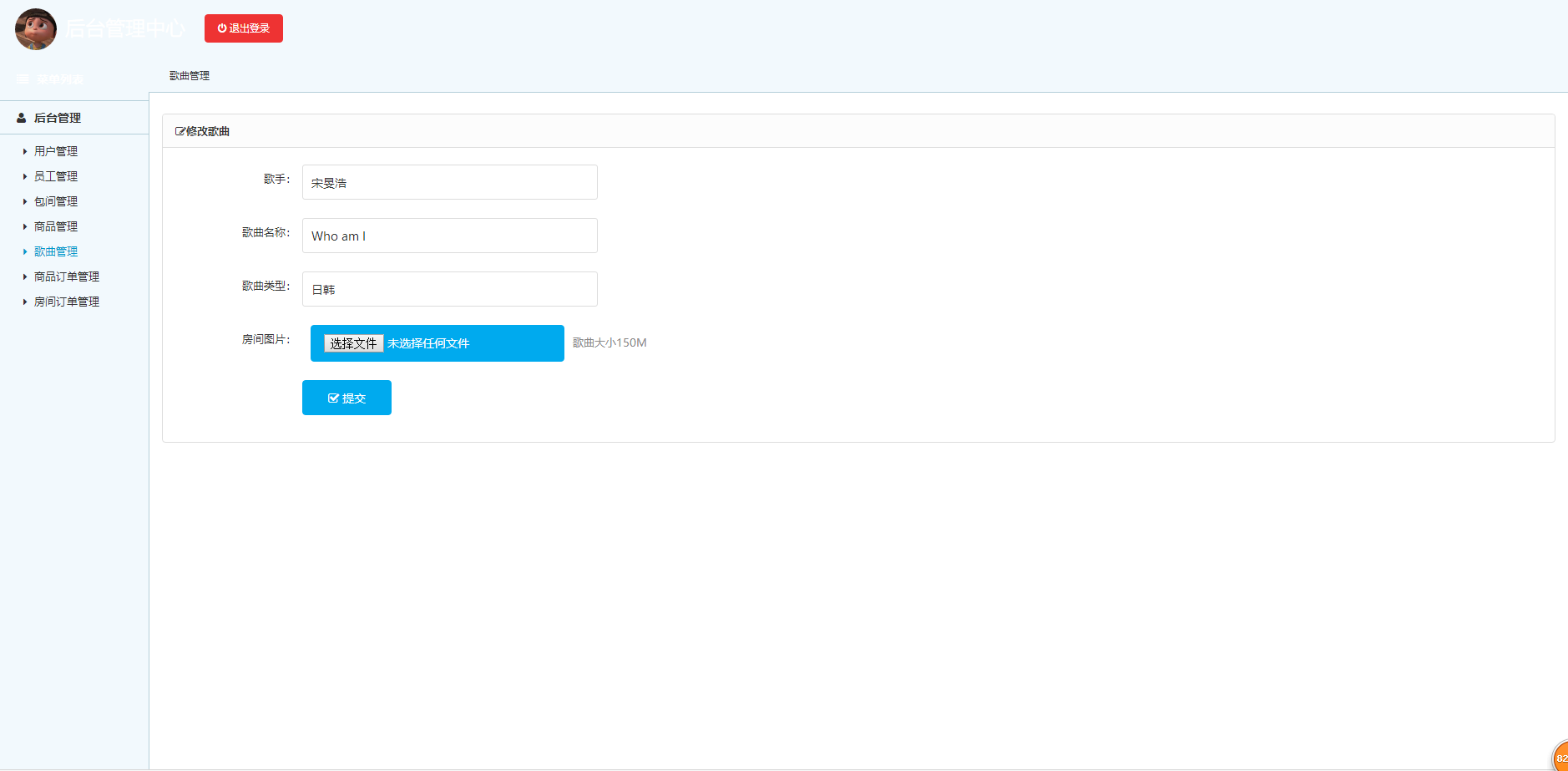1568x771 pixels.
Task: Click the 选择文件 file chooser button
Action: 353,343
